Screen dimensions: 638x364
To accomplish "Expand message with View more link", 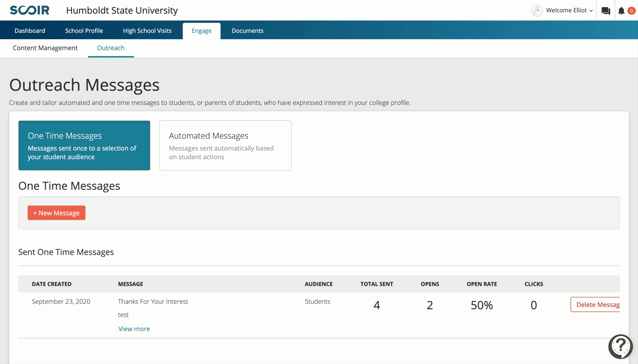I will (x=134, y=329).
